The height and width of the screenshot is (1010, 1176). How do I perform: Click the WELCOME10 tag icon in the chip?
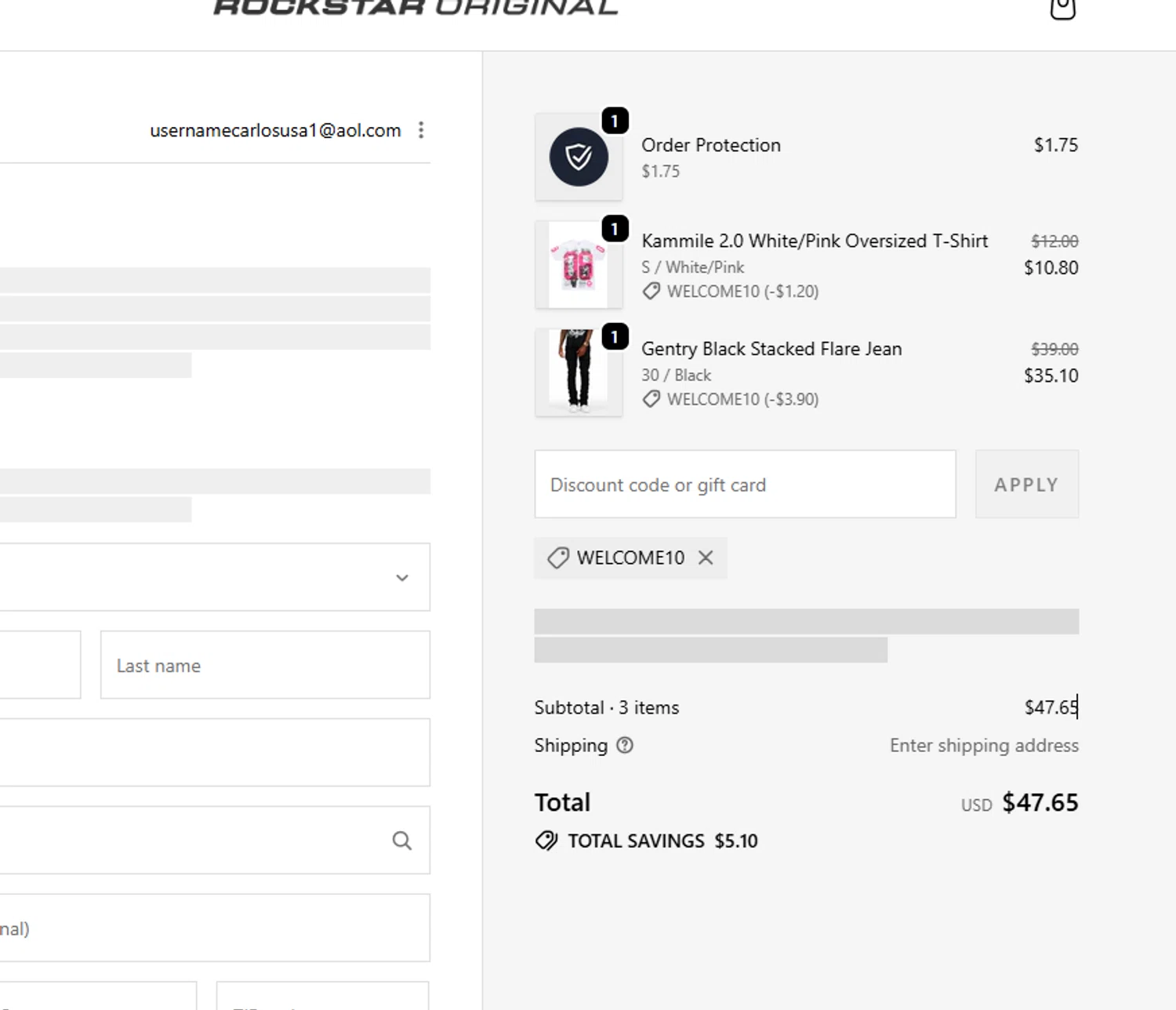tap(558, 558)
